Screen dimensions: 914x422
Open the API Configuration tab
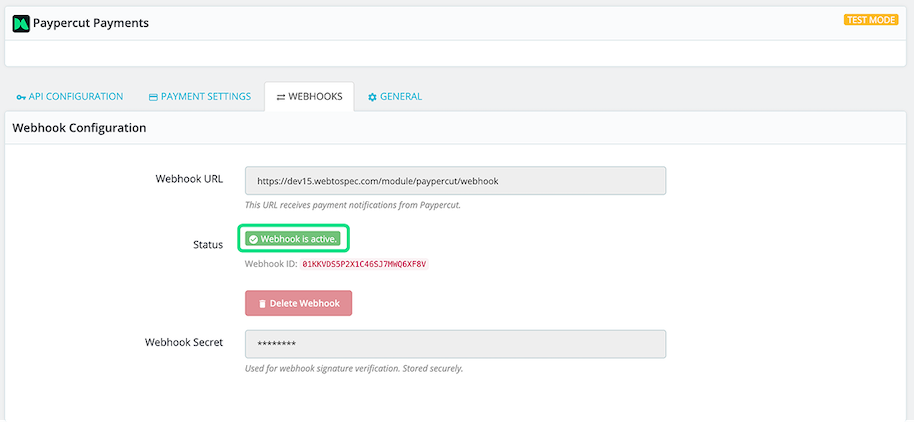(x=70, y=97)
